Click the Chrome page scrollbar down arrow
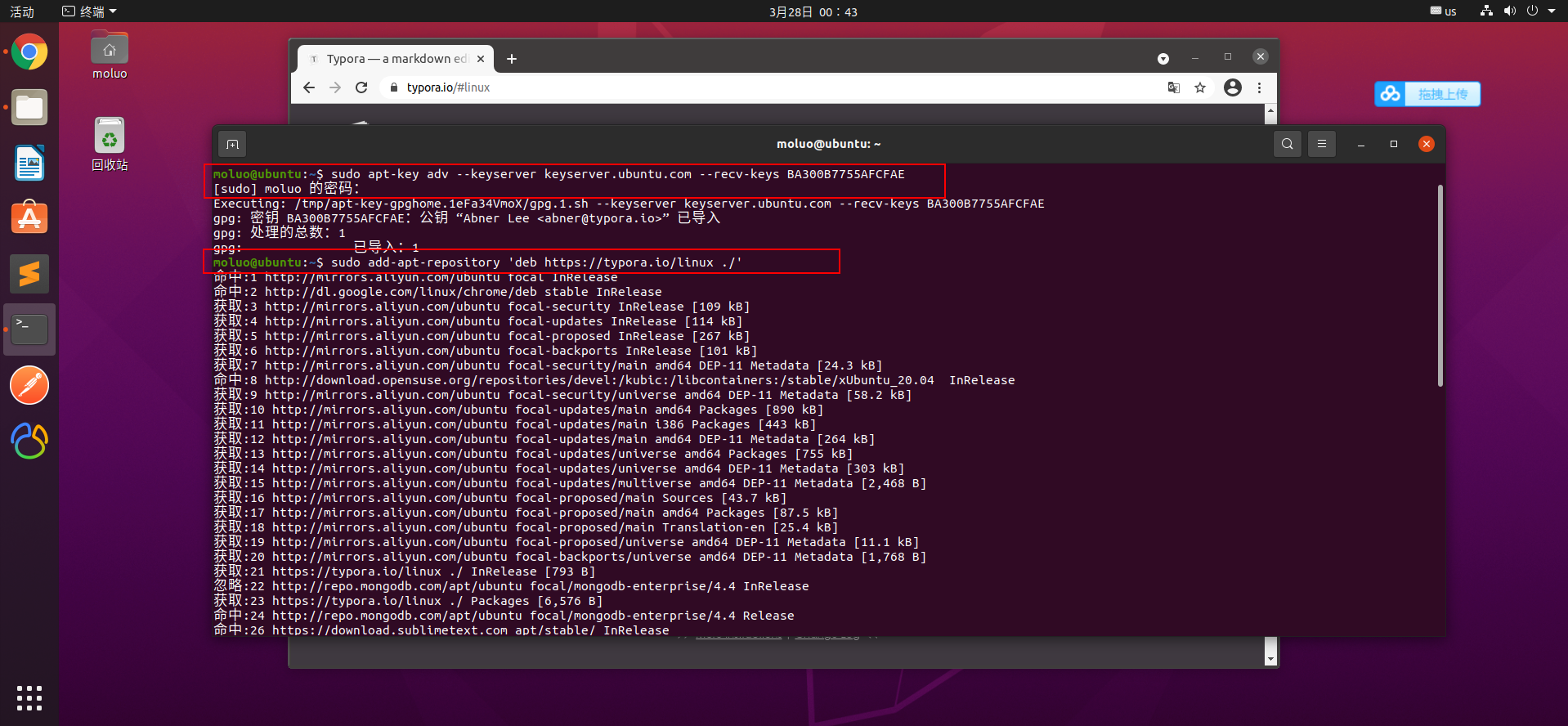This screenshot has height=726, width=1568. (1270, 659)
